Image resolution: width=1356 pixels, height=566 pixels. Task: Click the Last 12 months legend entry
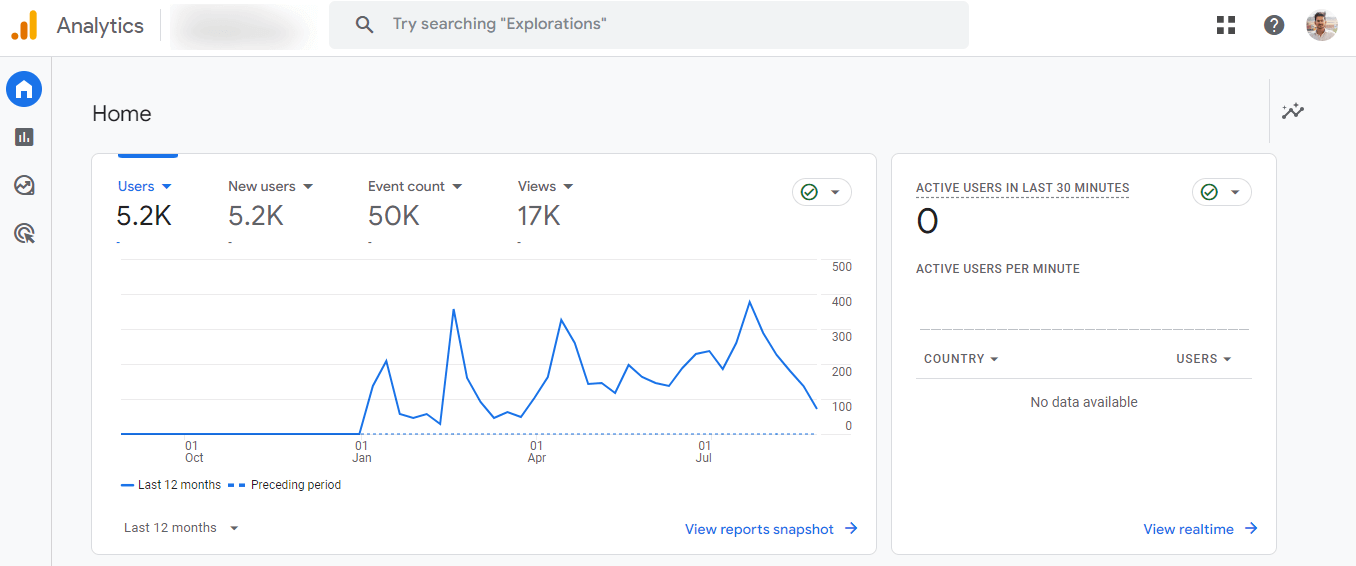tap(171, 485)
